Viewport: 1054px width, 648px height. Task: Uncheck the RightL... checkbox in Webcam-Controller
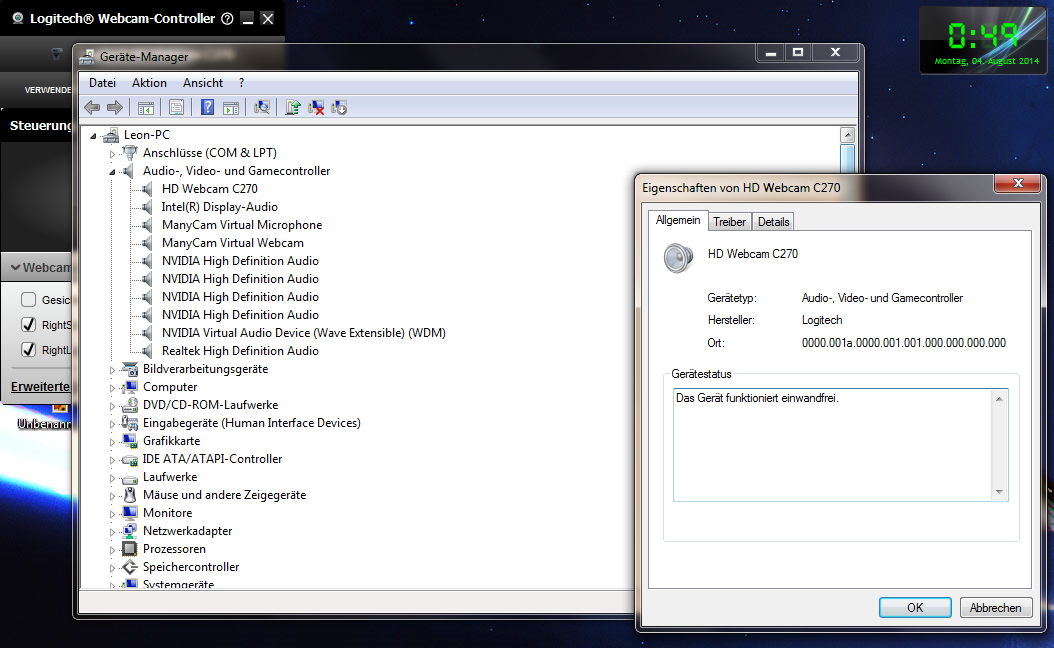tap(28, 350)
